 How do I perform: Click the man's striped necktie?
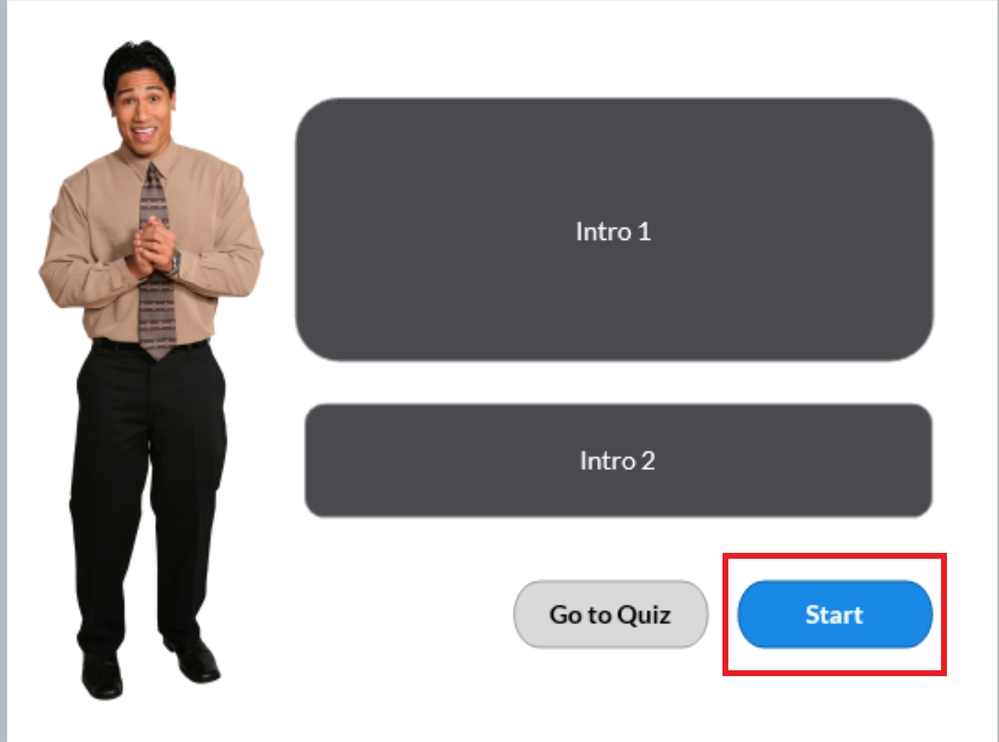click(x=155, y=261)
